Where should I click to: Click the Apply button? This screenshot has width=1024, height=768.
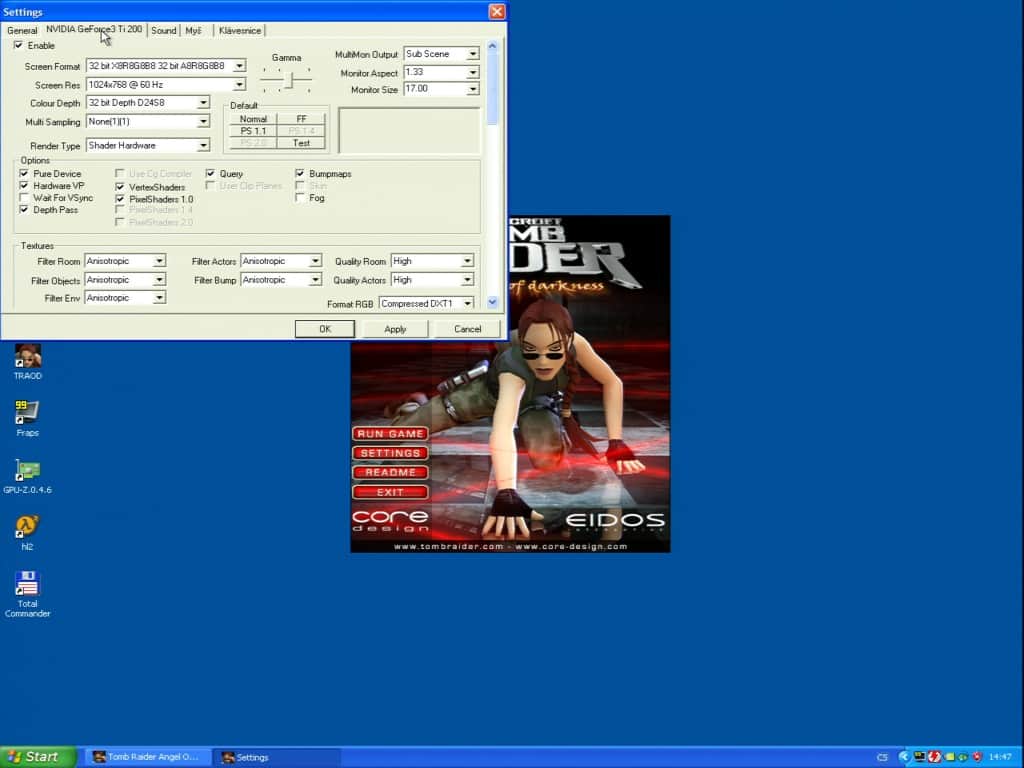[395, 329]
